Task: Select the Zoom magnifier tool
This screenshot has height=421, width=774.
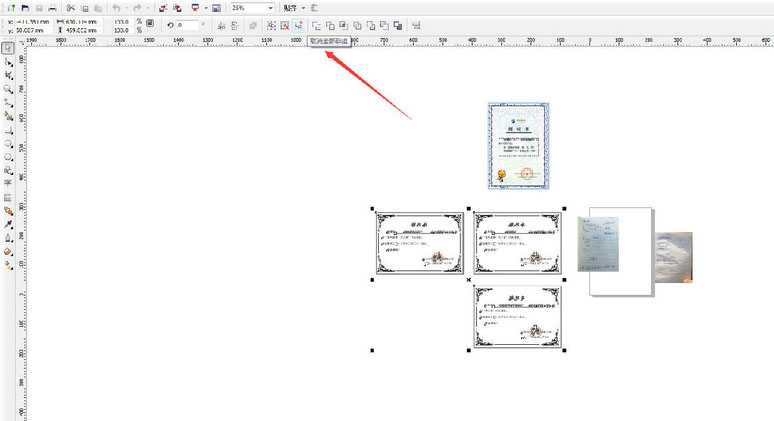Action: (x=8, y=88)
